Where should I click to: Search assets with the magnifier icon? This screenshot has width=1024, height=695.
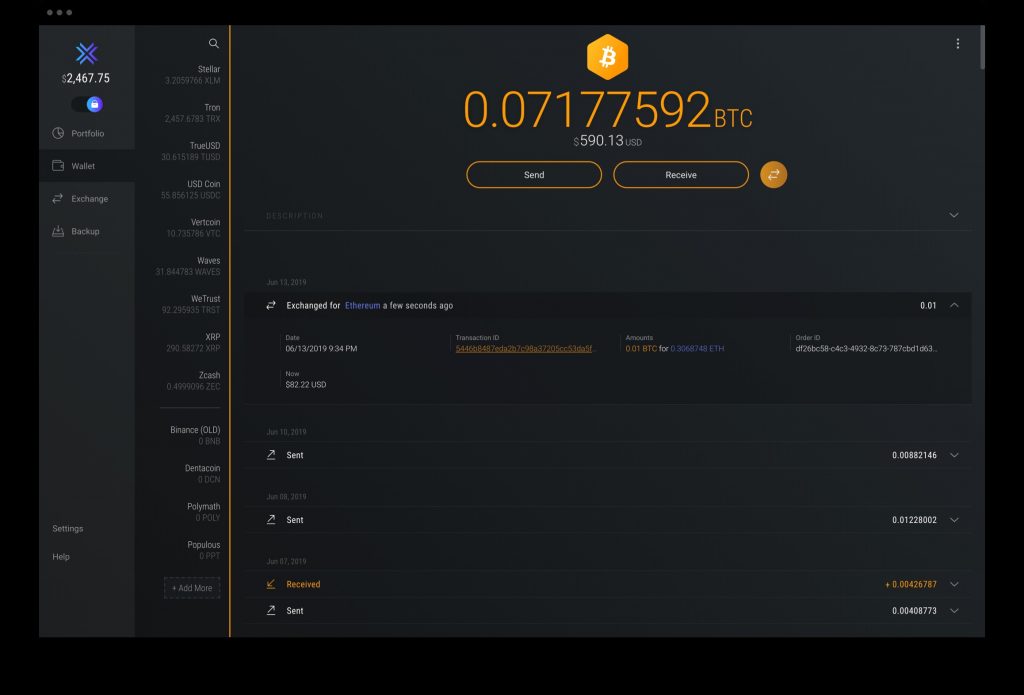tap(214, 43)
